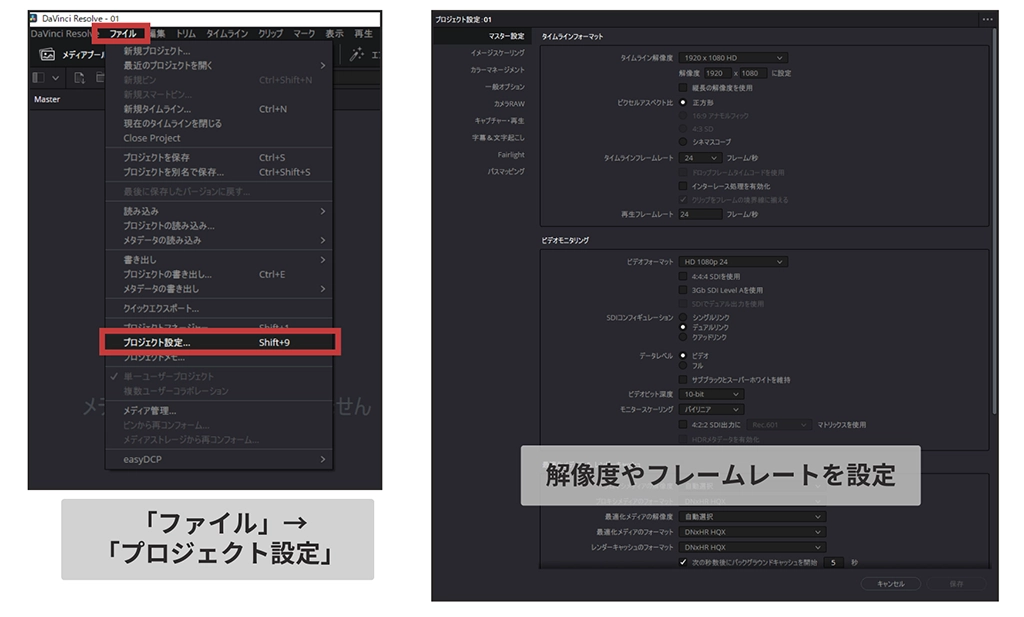
Task: Open the タイムライン menu in the menu bar
Action: pyautogui.click(x=227, y=34)
